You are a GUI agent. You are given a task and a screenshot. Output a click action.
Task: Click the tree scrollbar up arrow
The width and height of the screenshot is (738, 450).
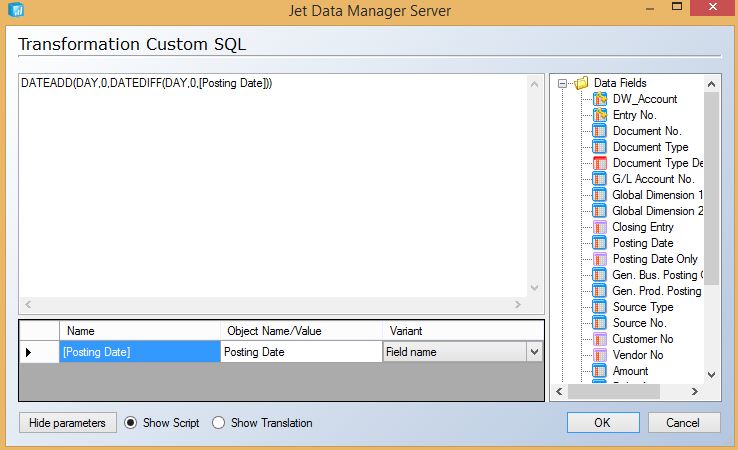(711, 84)
